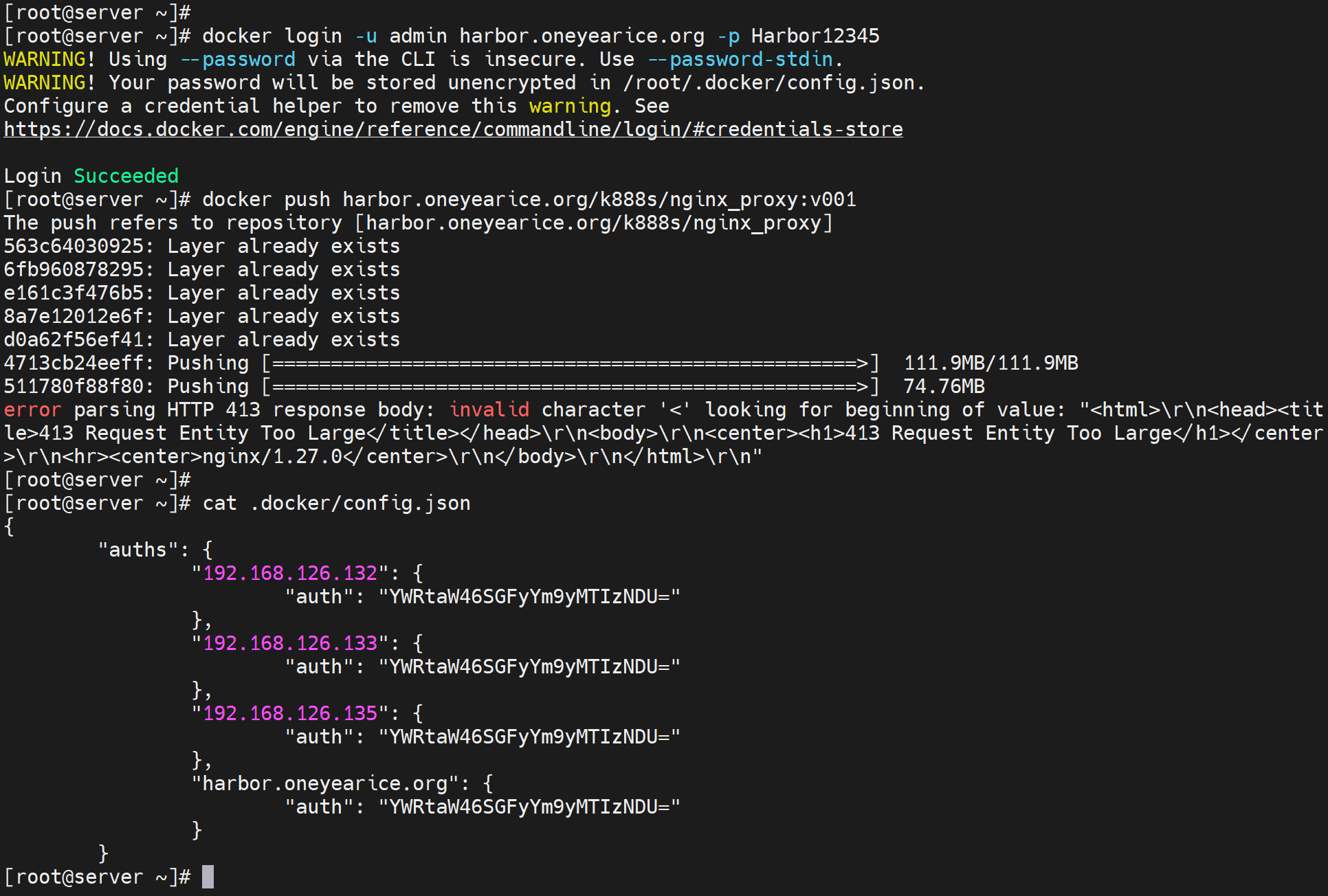The height and width of the screenshot is (896, 1328).
Task: Click the IP address 192.168.126.135
Action: [290, 713]
